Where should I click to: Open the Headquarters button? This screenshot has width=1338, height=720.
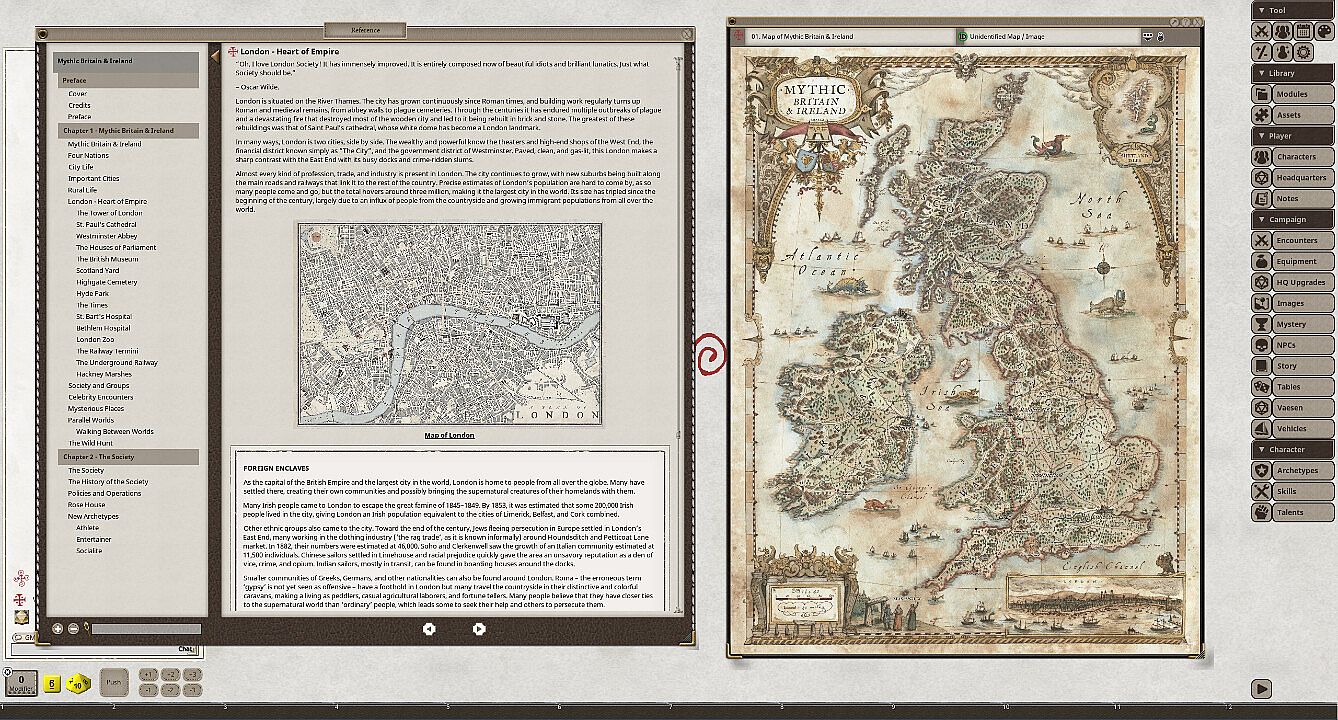click(x=1302, y=177)
